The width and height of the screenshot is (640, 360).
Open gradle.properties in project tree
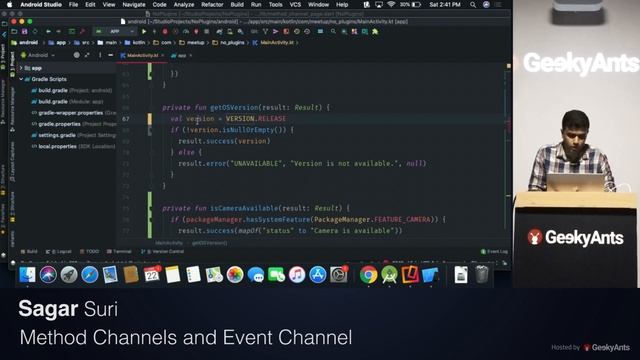73,124
